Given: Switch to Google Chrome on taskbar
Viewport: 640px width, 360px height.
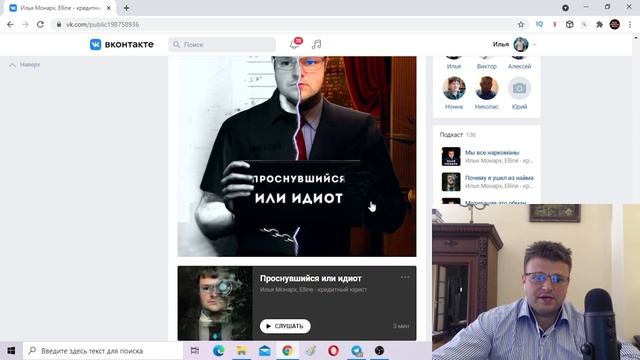Looking at the screenshot, I should [287, 351].
